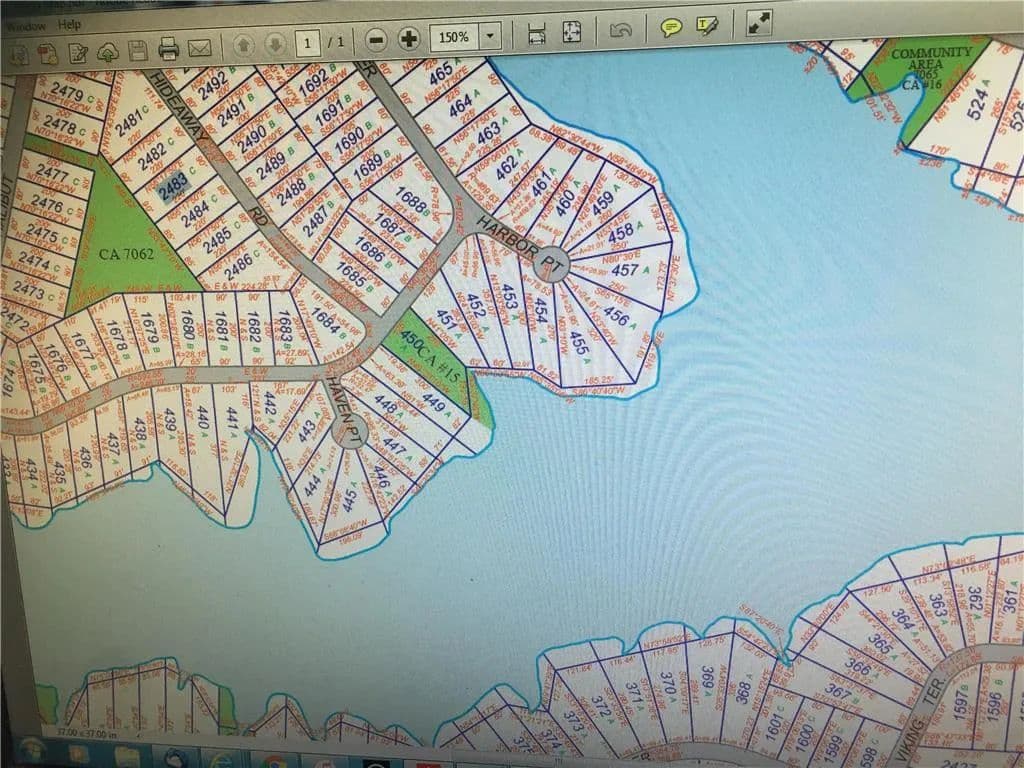Screen dimensions: 1024x768
Task: Click lot 458 on the map
Action: pyautogui.click(x=621, y=231)
